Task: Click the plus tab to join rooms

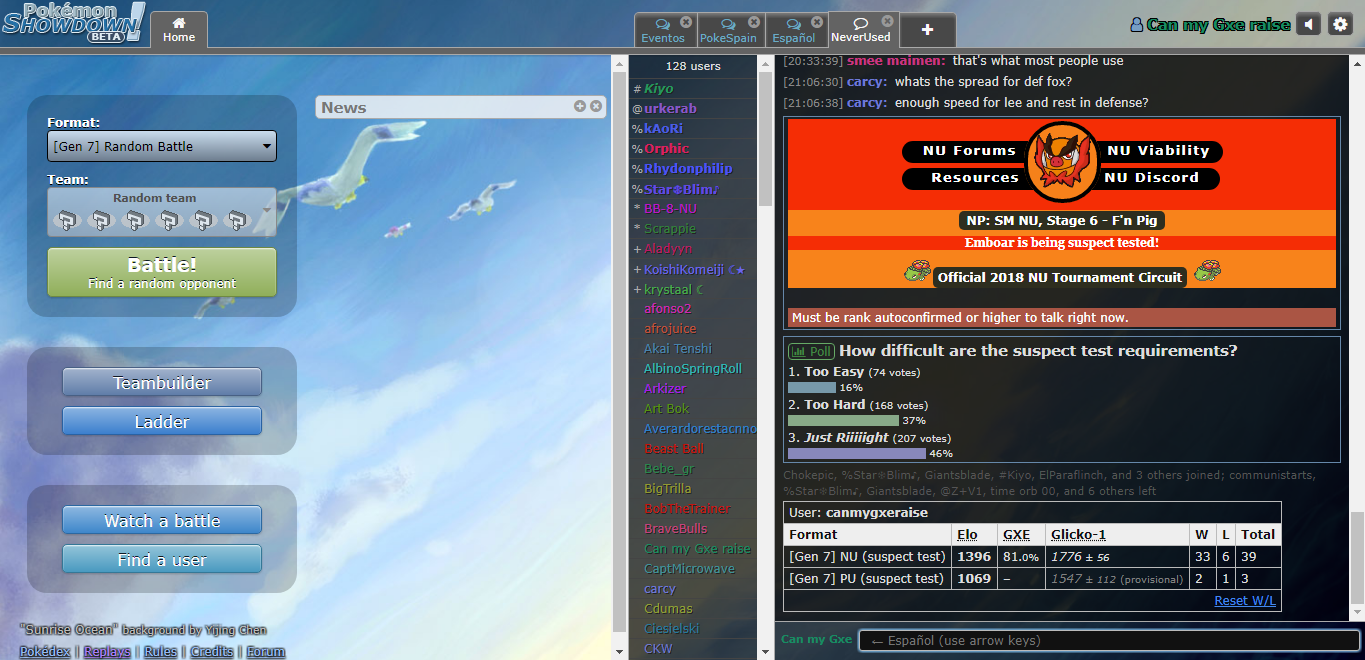Action: [x=927, y=30]
